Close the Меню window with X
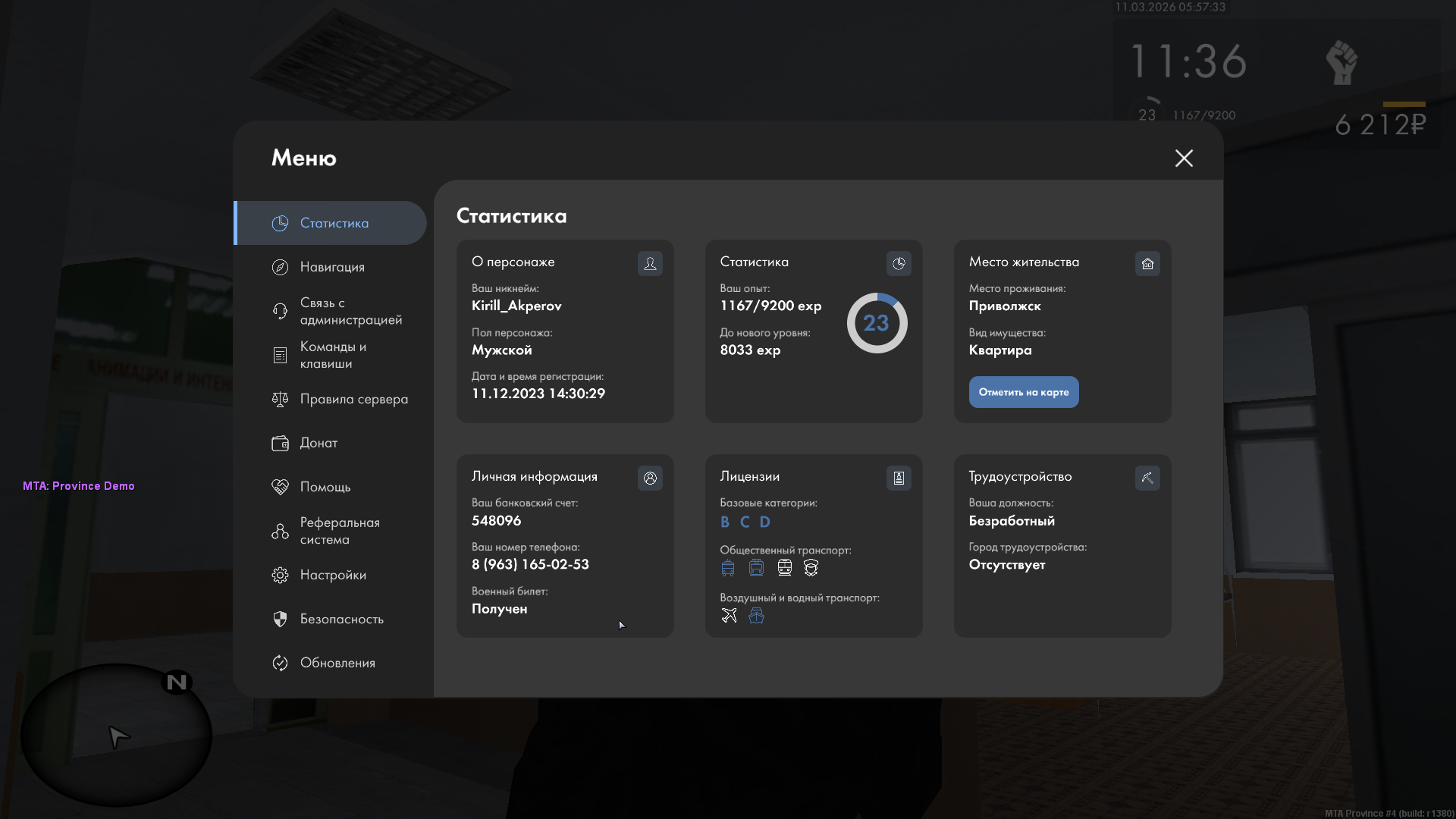Screen dimensions: 1456x819 [1184, 158]
